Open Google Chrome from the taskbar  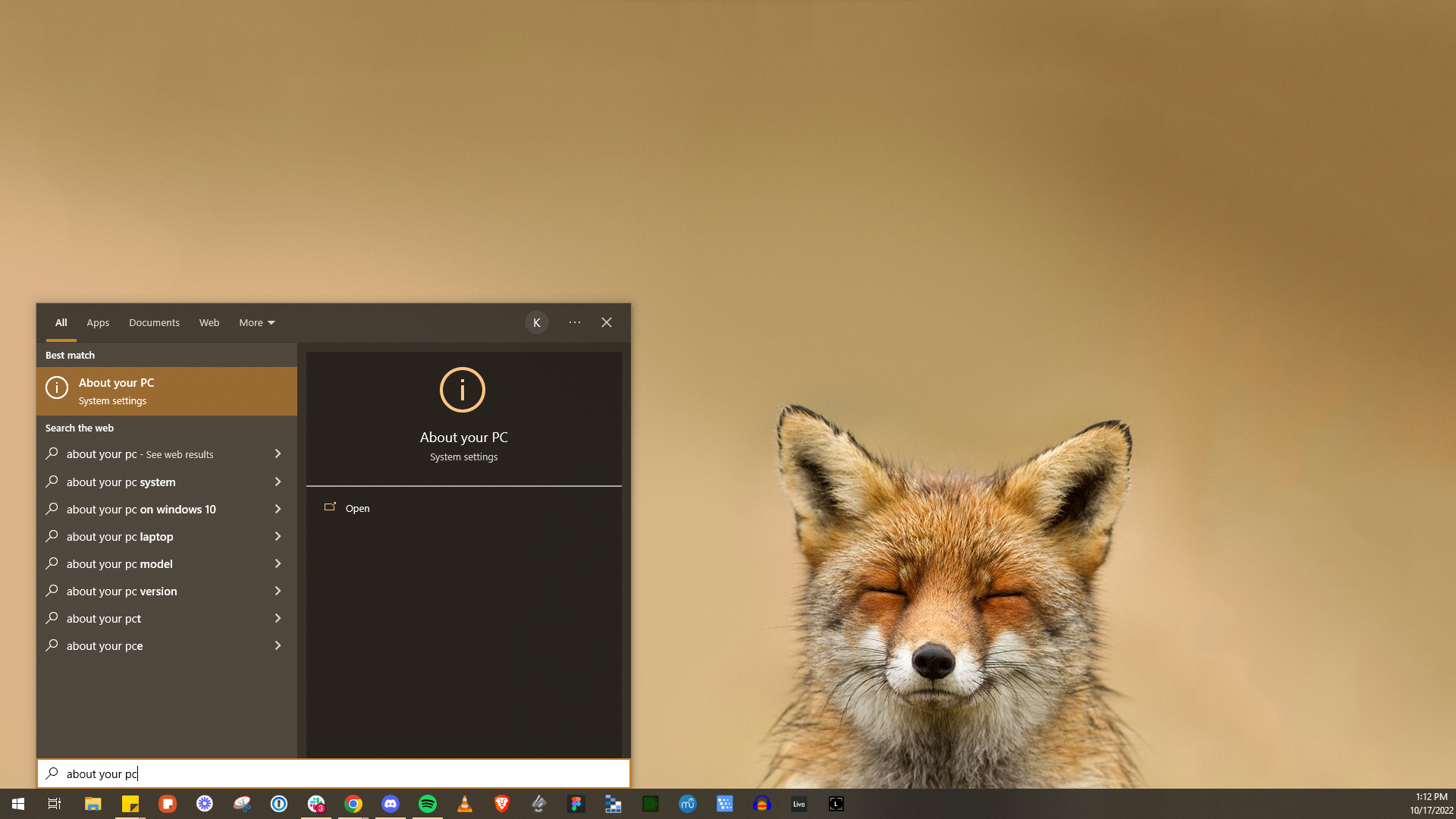tap(353, 804)
